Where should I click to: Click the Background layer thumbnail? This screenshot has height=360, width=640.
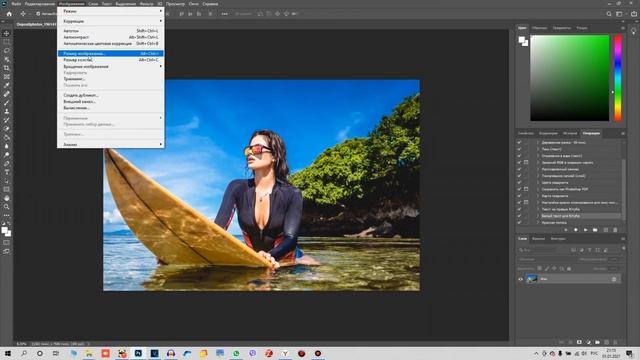point(531,279)
